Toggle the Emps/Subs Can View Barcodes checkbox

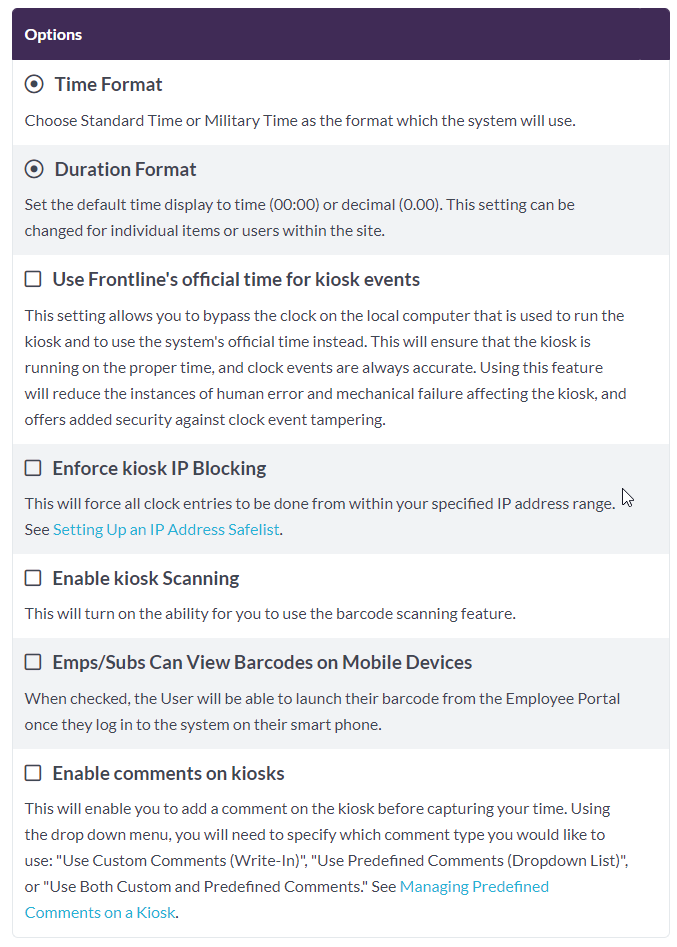33,662
